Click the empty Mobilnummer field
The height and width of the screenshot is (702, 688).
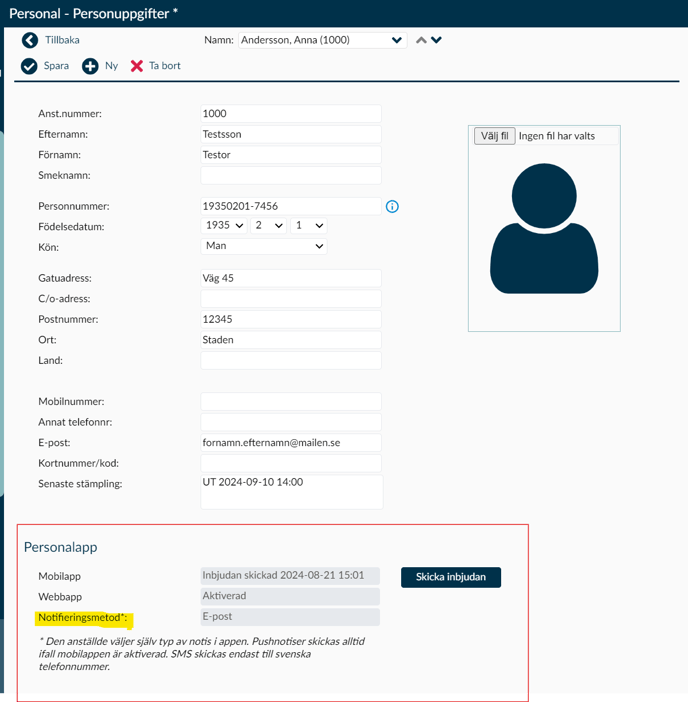[290, 401]
